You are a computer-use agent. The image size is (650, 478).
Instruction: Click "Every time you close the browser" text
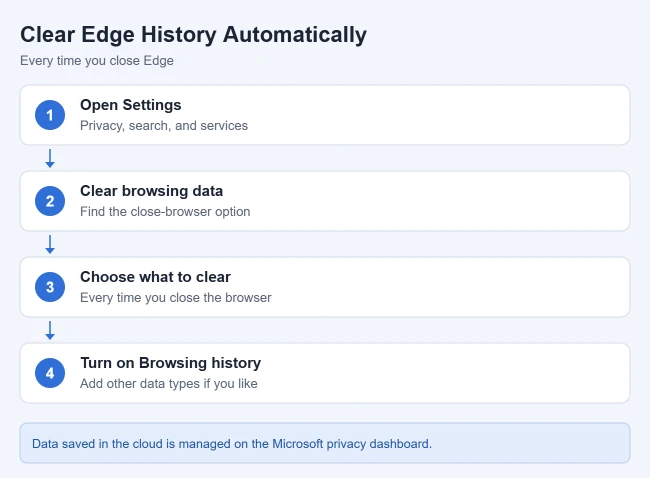click(175, 298)
